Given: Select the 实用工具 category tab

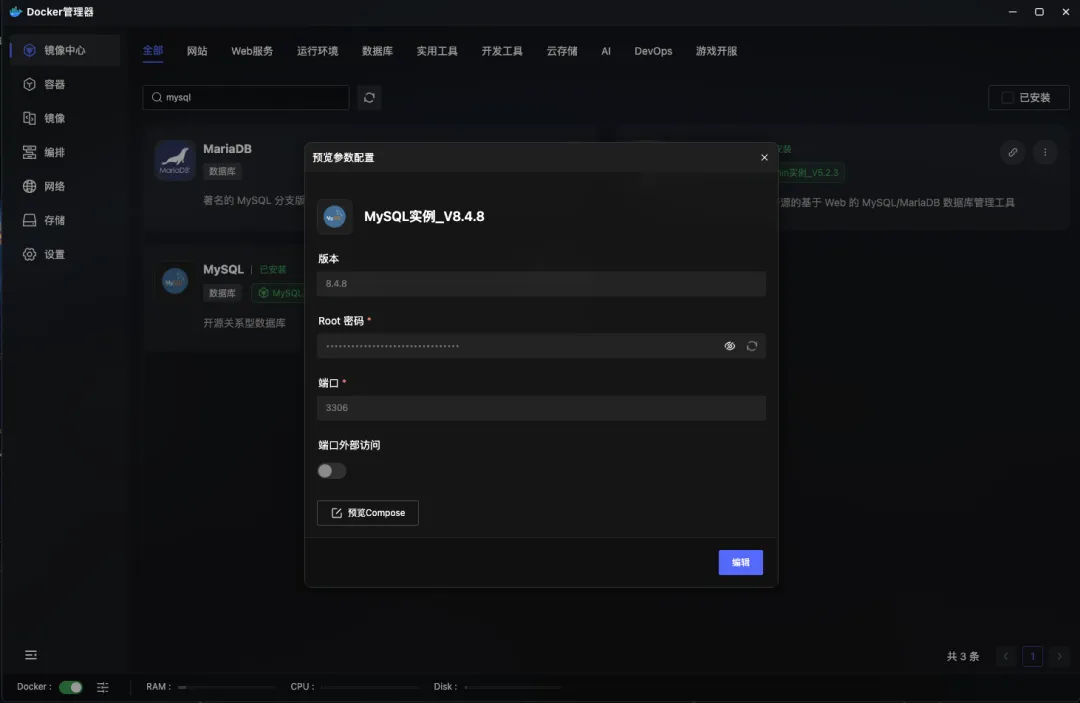Looking at the screenshot, I should 437,51.
